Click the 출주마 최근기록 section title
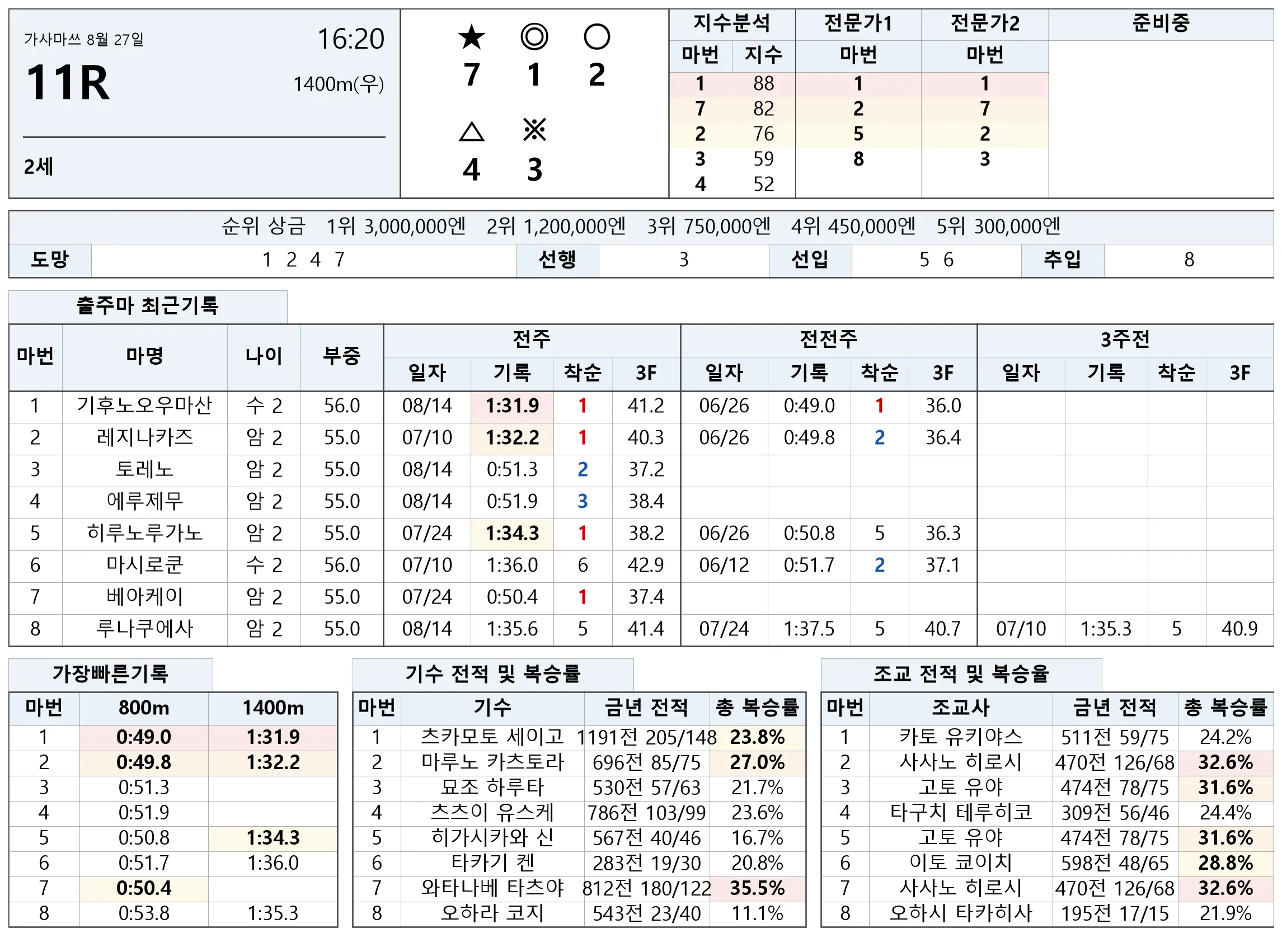This screenshot has width=1282, height=952. tap(148, 306)
